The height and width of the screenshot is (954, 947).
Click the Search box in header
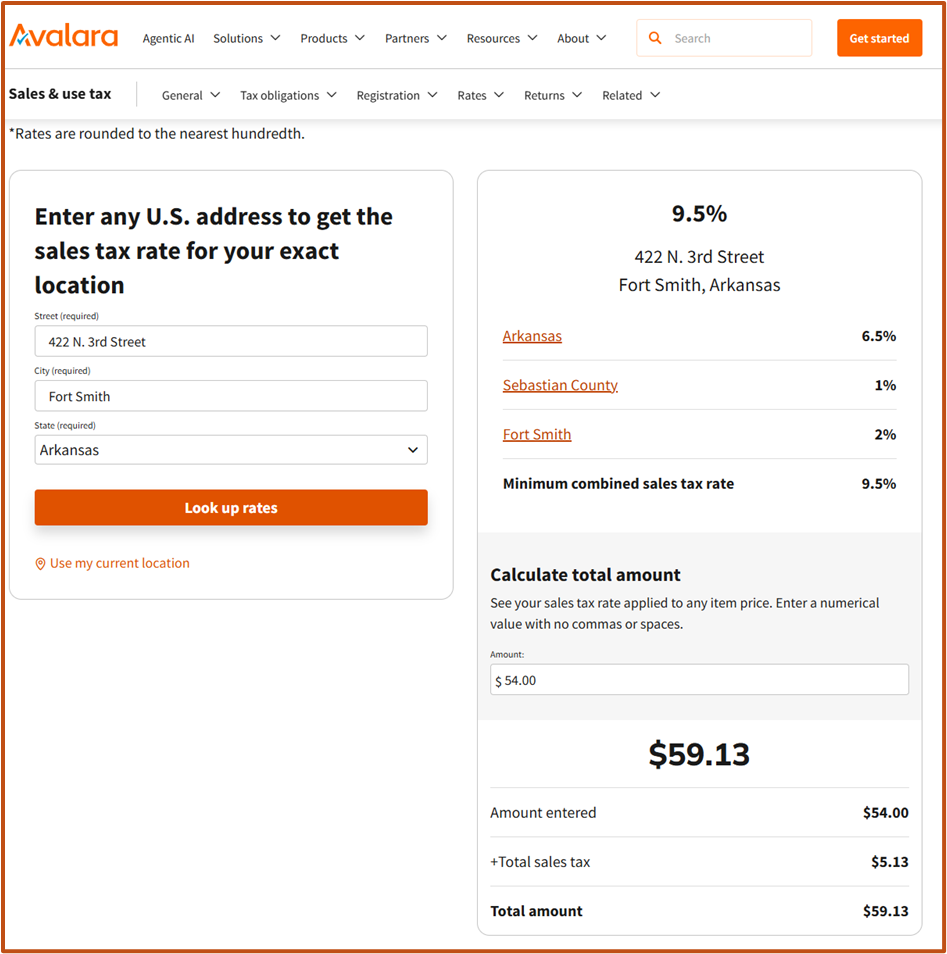[x=735, y=38]
